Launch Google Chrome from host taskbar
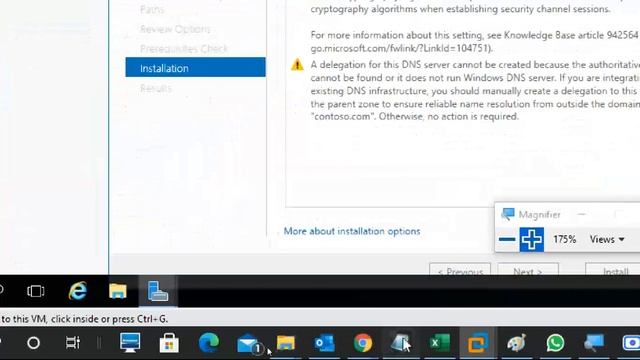The image size is (640, 360). [x=363, y=343]
